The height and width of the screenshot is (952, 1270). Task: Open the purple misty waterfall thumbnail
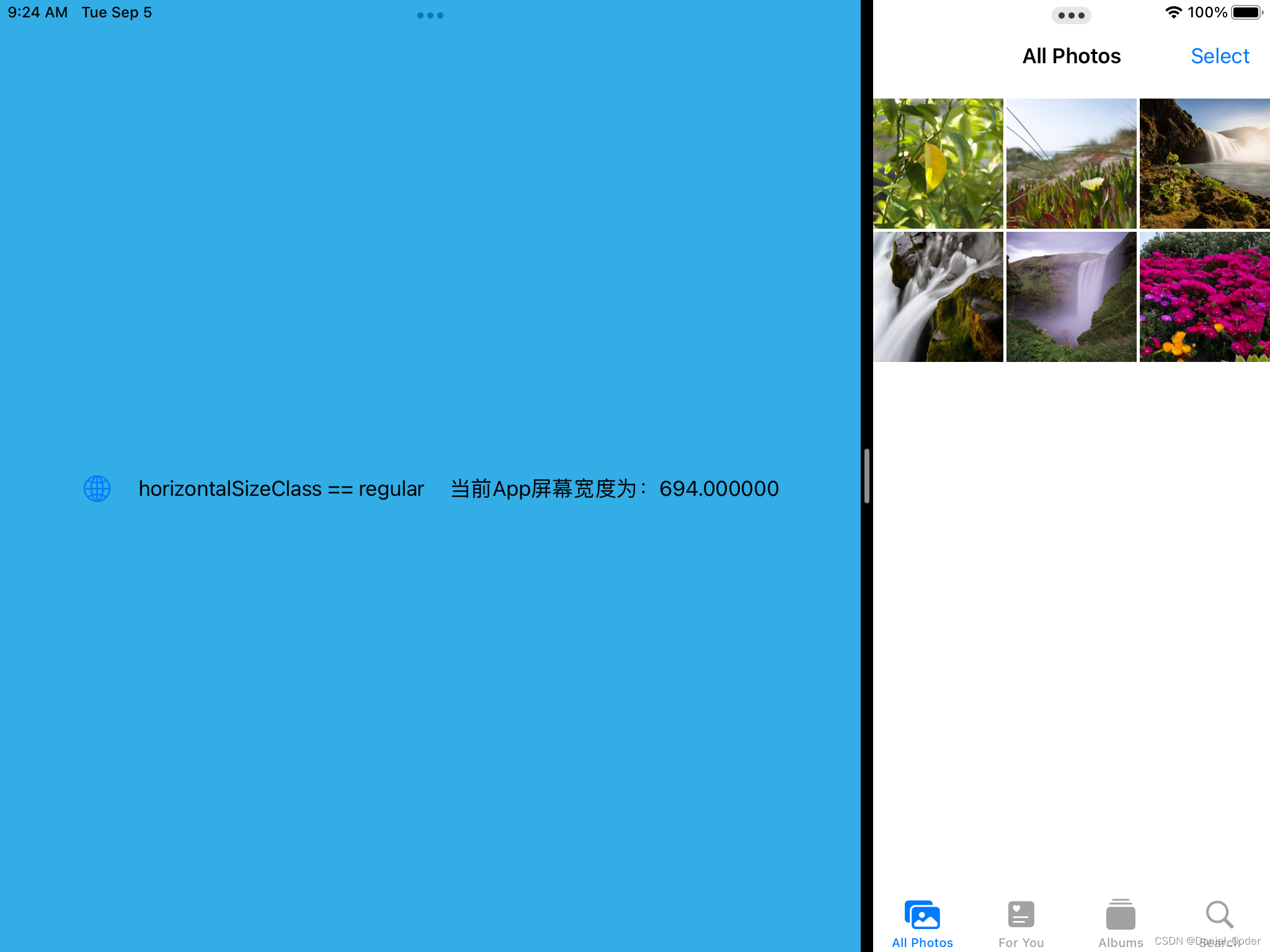tap(1071, 297)
